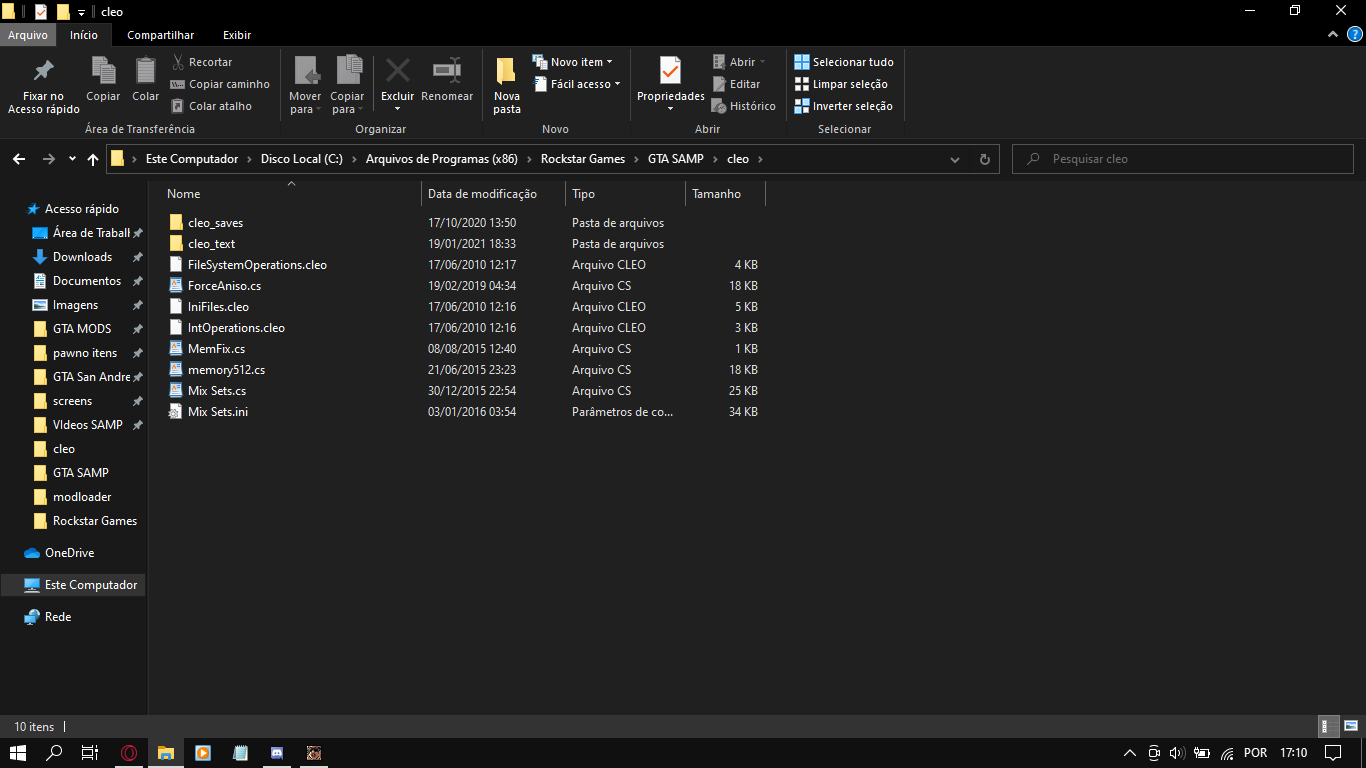Image resolution: width=1366 pixels, height=768 pixels.
Task: Select the memory512.cs file
Action: pos(226,370)
